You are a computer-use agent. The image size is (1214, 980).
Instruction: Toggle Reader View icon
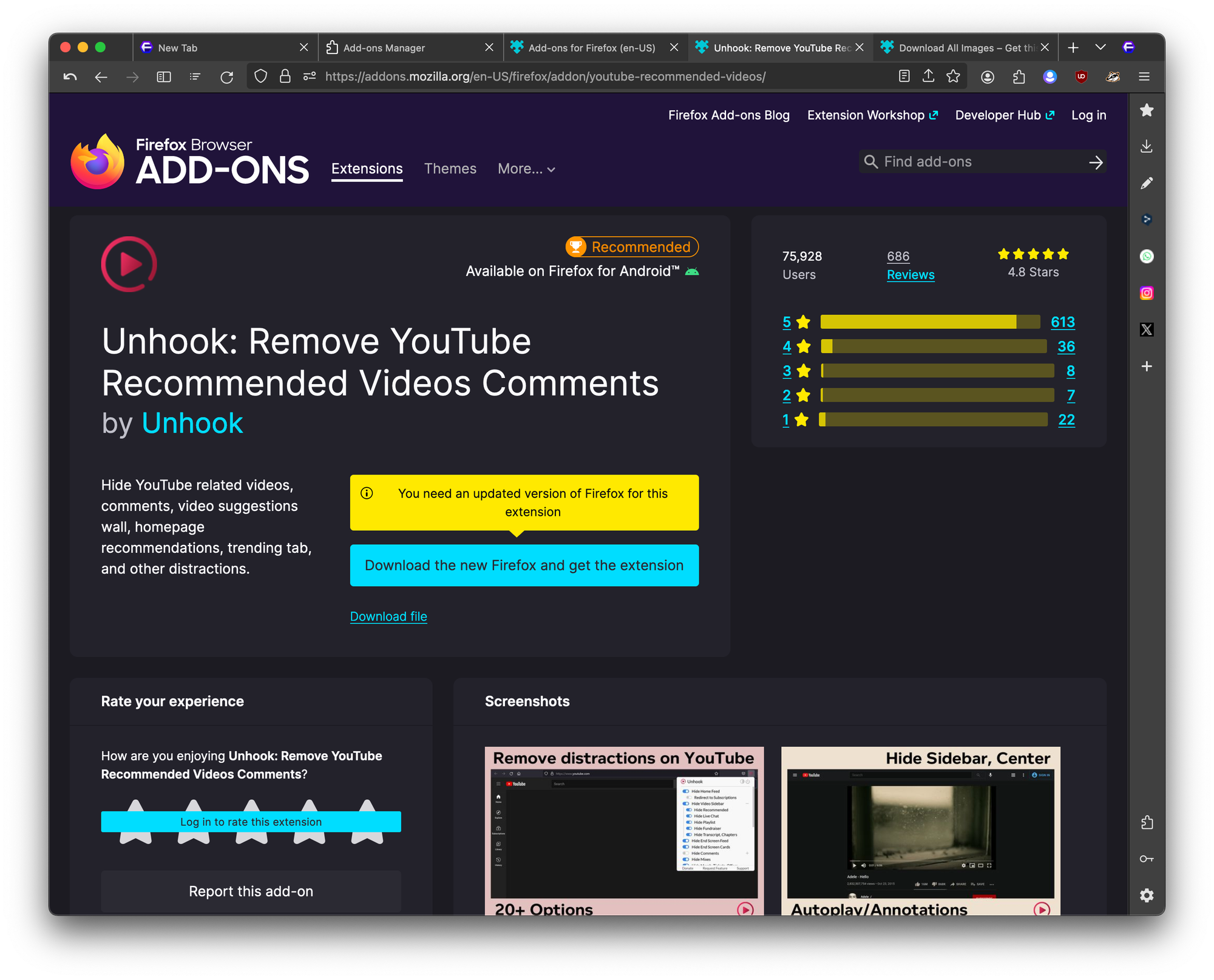tap(904, 76)
